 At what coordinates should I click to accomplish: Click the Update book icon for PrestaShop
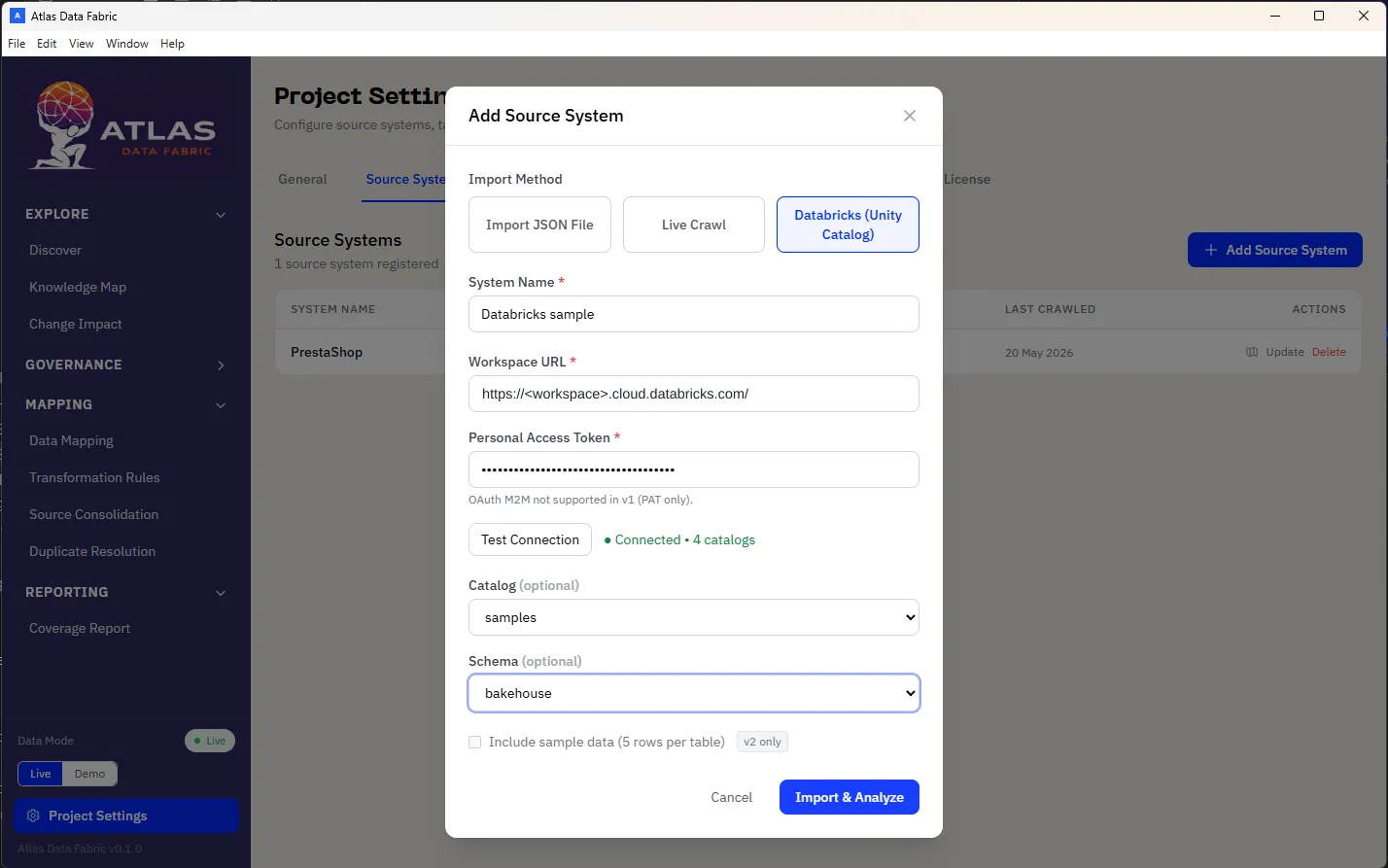tap(1252, 352)
